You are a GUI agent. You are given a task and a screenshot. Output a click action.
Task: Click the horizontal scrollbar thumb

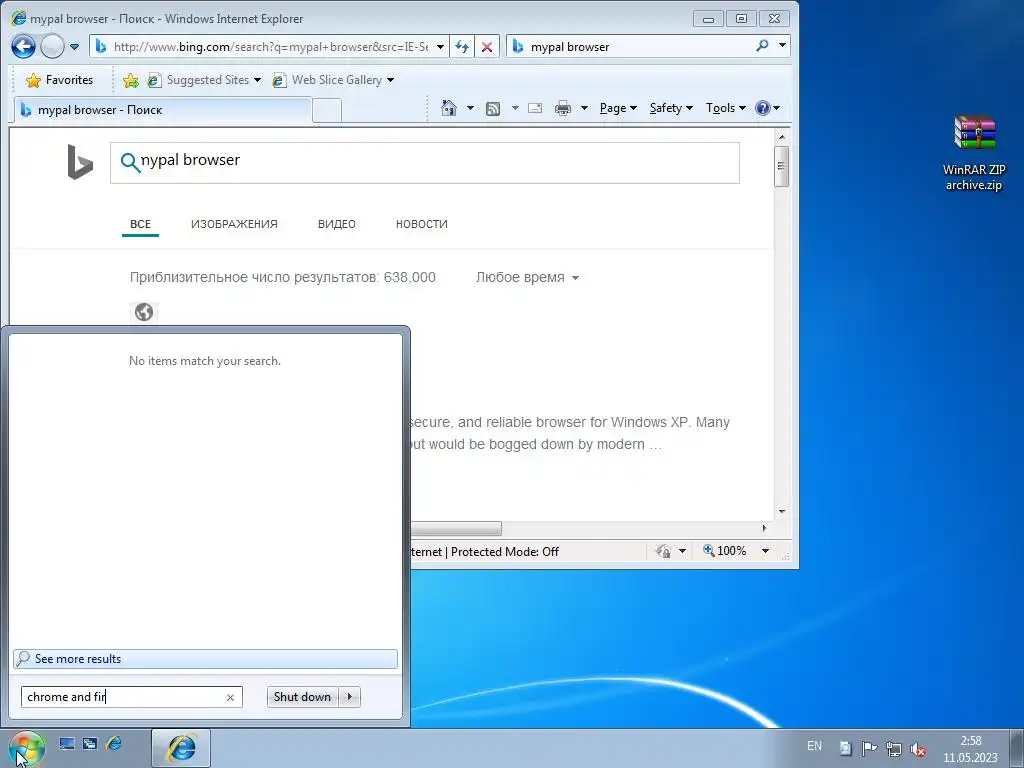click(456, 528)
